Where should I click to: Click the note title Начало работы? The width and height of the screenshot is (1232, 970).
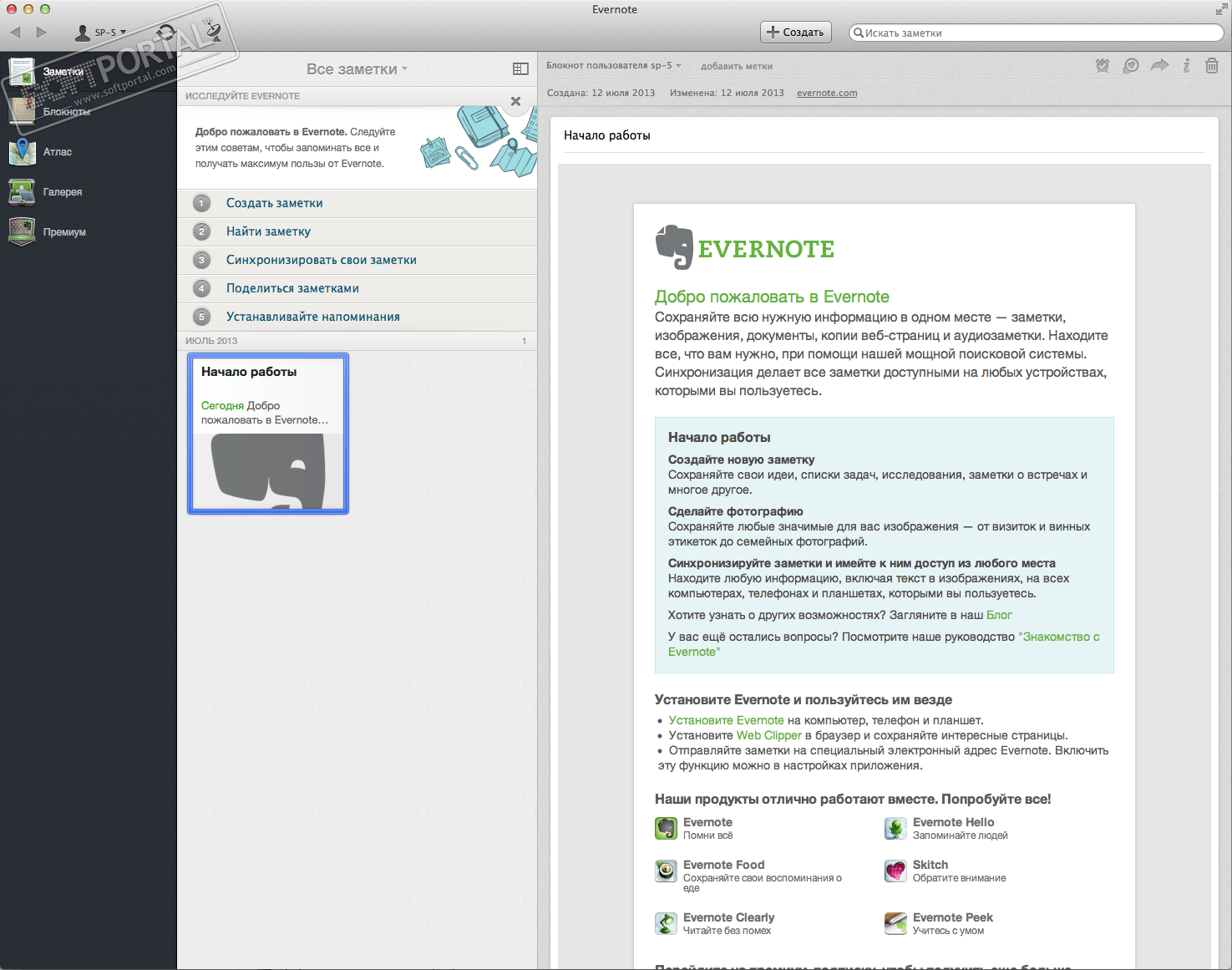tap(607, 135)
